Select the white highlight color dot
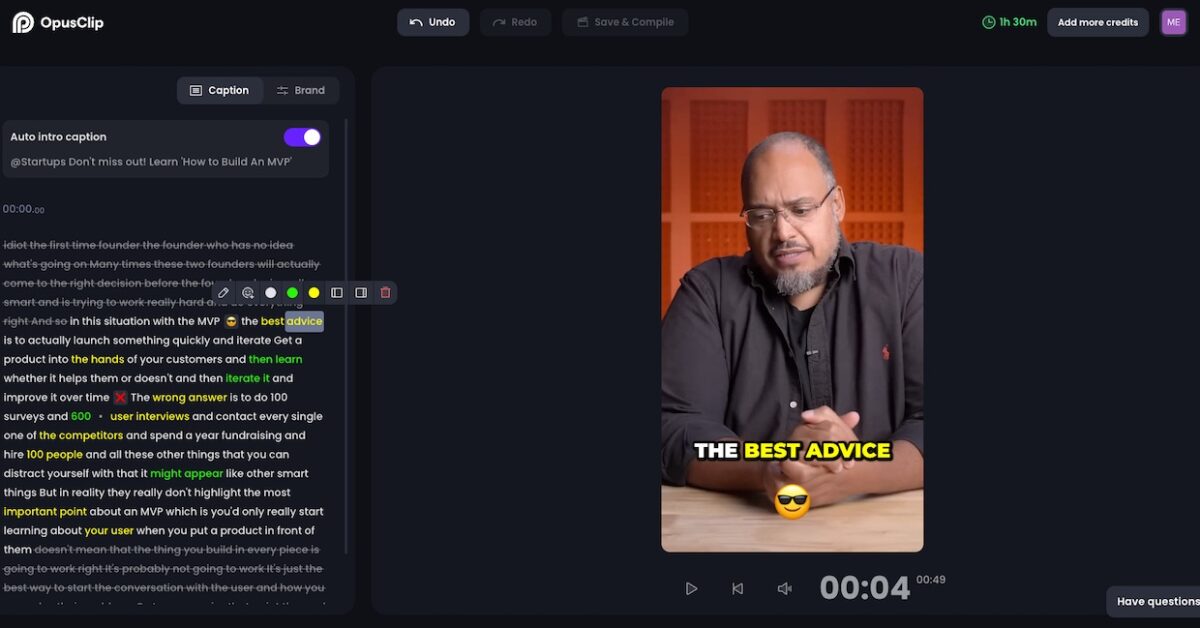This screenshot has height=628, width=1200. [x=270, y=293]
